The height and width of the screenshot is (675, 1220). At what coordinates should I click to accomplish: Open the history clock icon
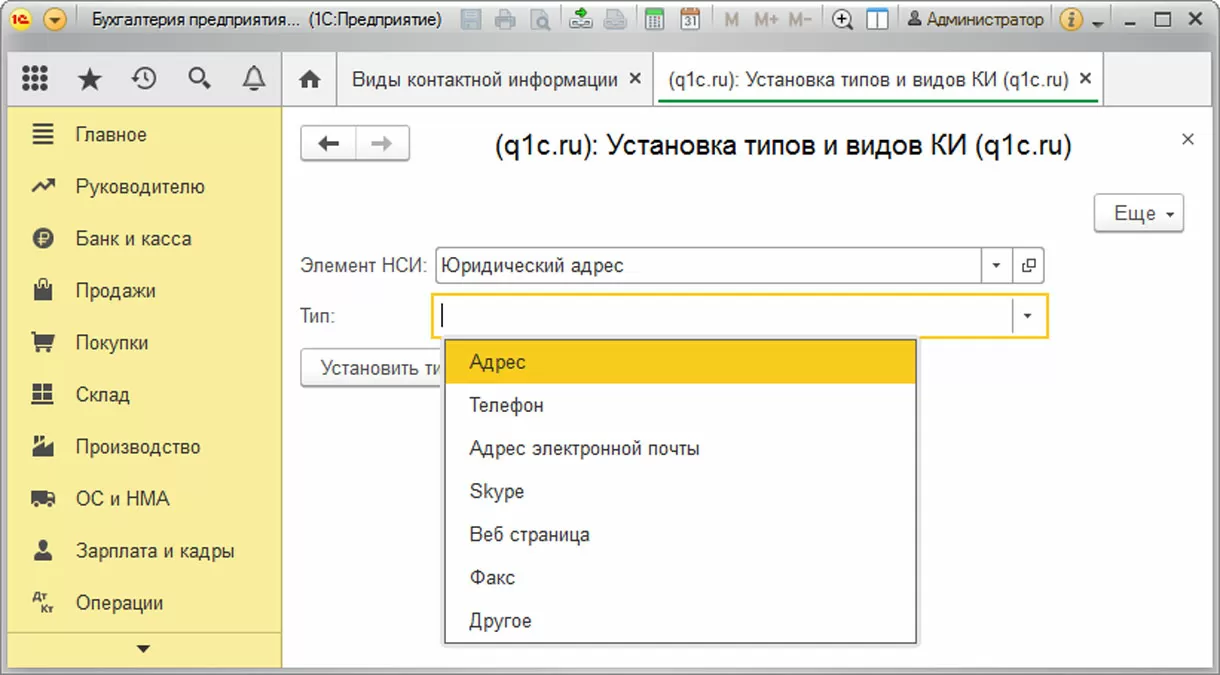(x=145, y=79)
